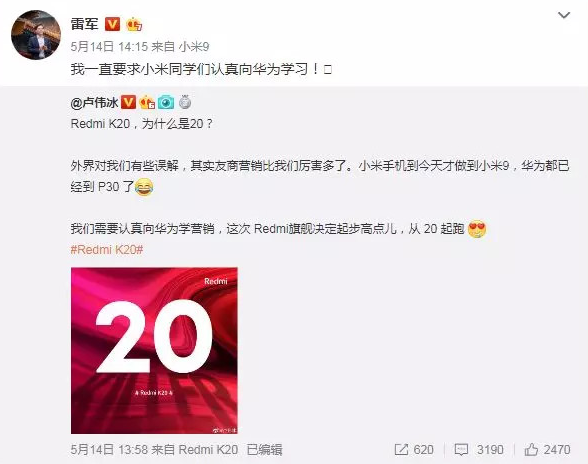Screen dimensions: 588x464
Task: Open the @卢伟冰 user mention
Action: tap(94, 102)
